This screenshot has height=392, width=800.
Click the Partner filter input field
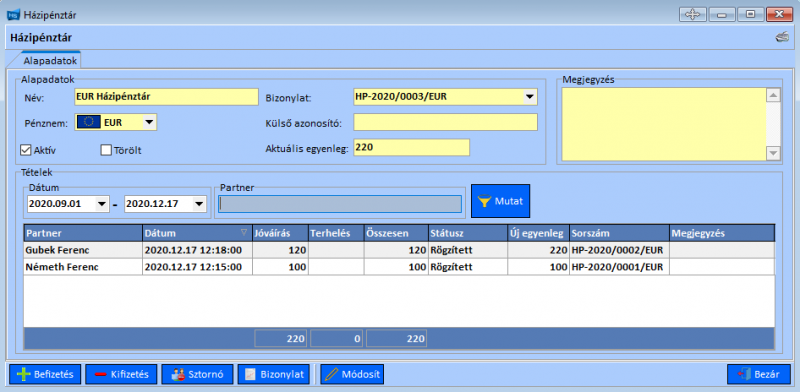coord(340,204)
